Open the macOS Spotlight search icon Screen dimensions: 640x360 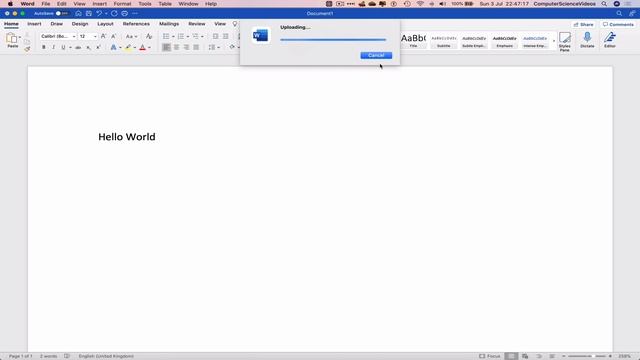click(604, 4)
